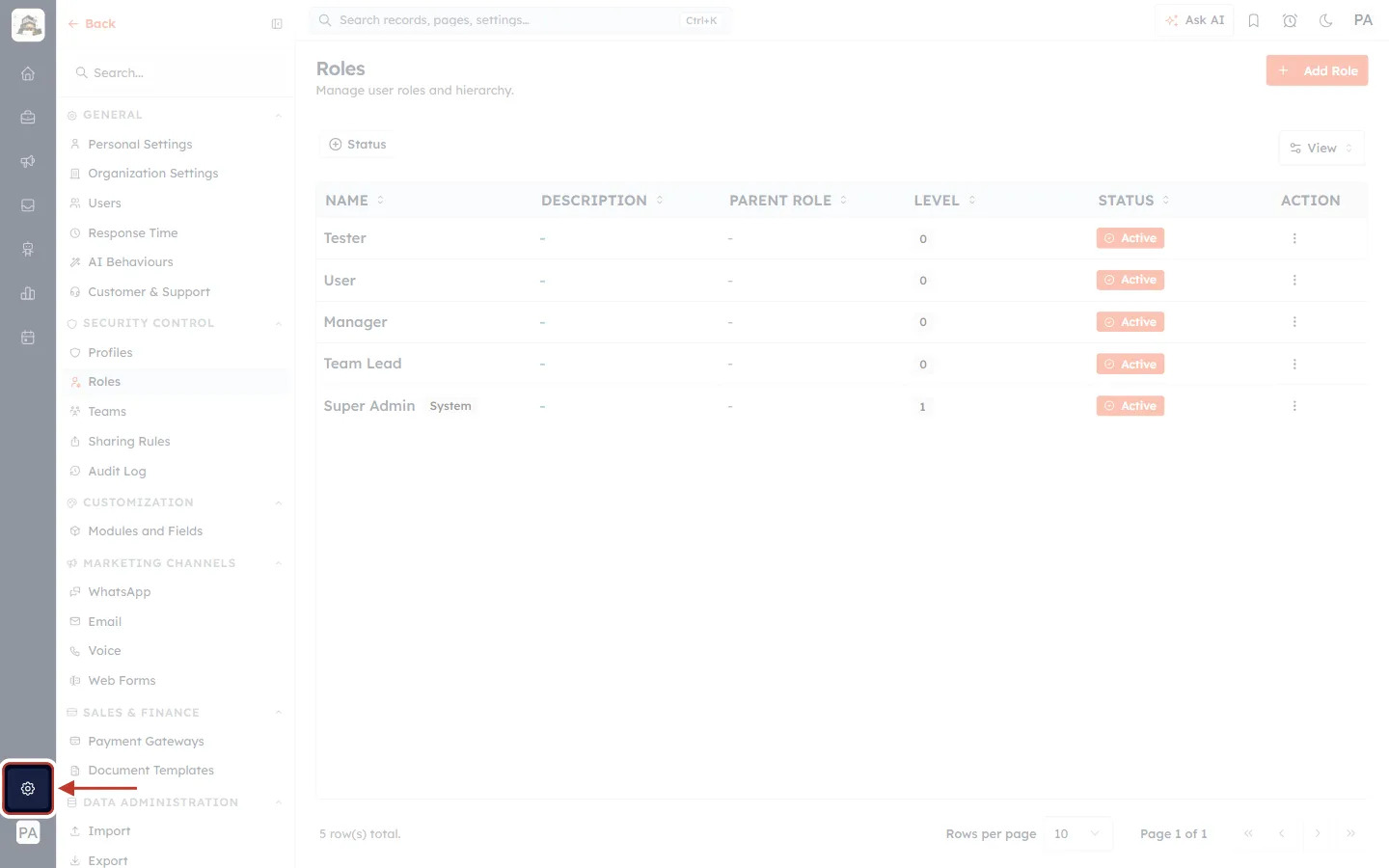Collapse the sidebar panel icon
The width and height of the screenshot is (1389, 868).
(277, 24)
